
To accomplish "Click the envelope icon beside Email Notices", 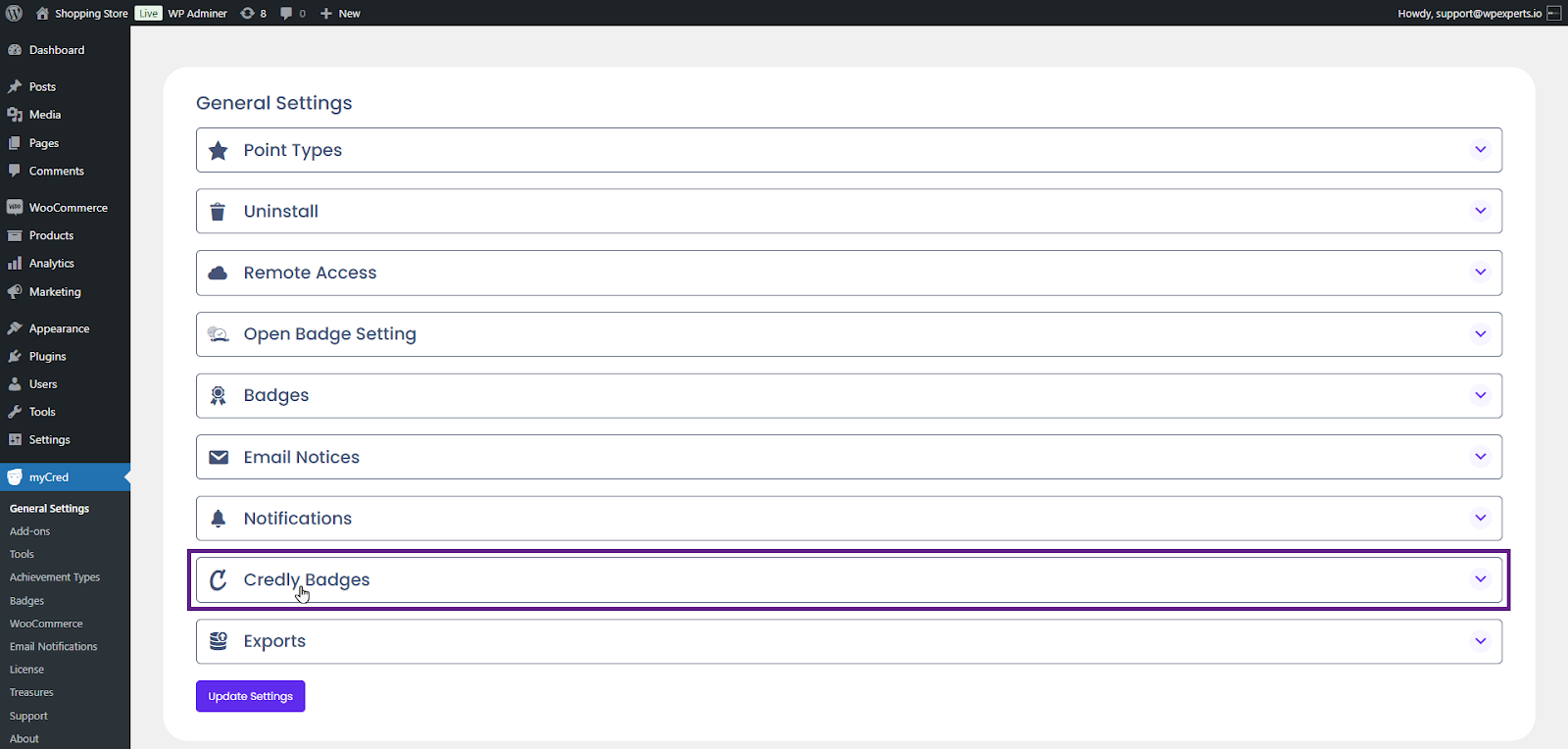I will click(x=219, y=458).
